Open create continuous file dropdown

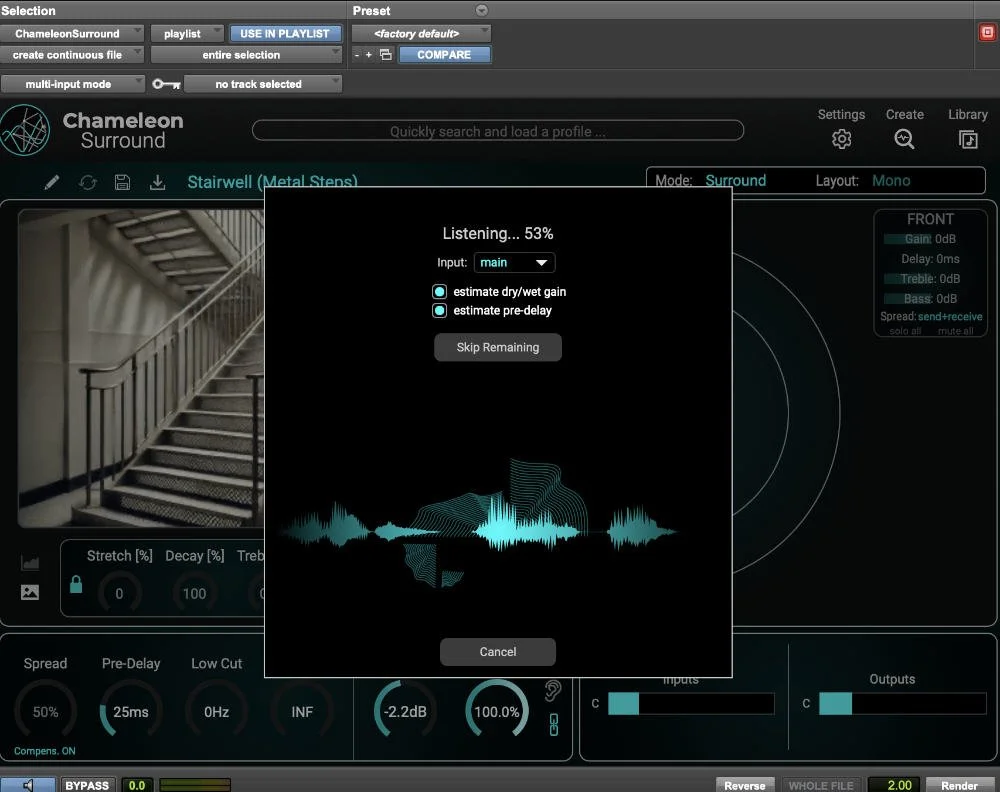click(x=71, y=55)
